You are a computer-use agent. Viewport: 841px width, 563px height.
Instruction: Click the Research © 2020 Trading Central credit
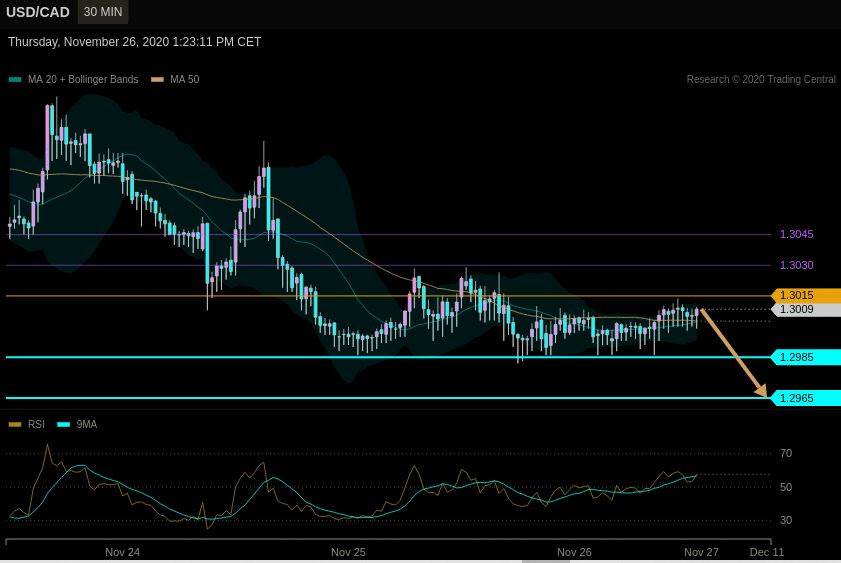(761, 79)
